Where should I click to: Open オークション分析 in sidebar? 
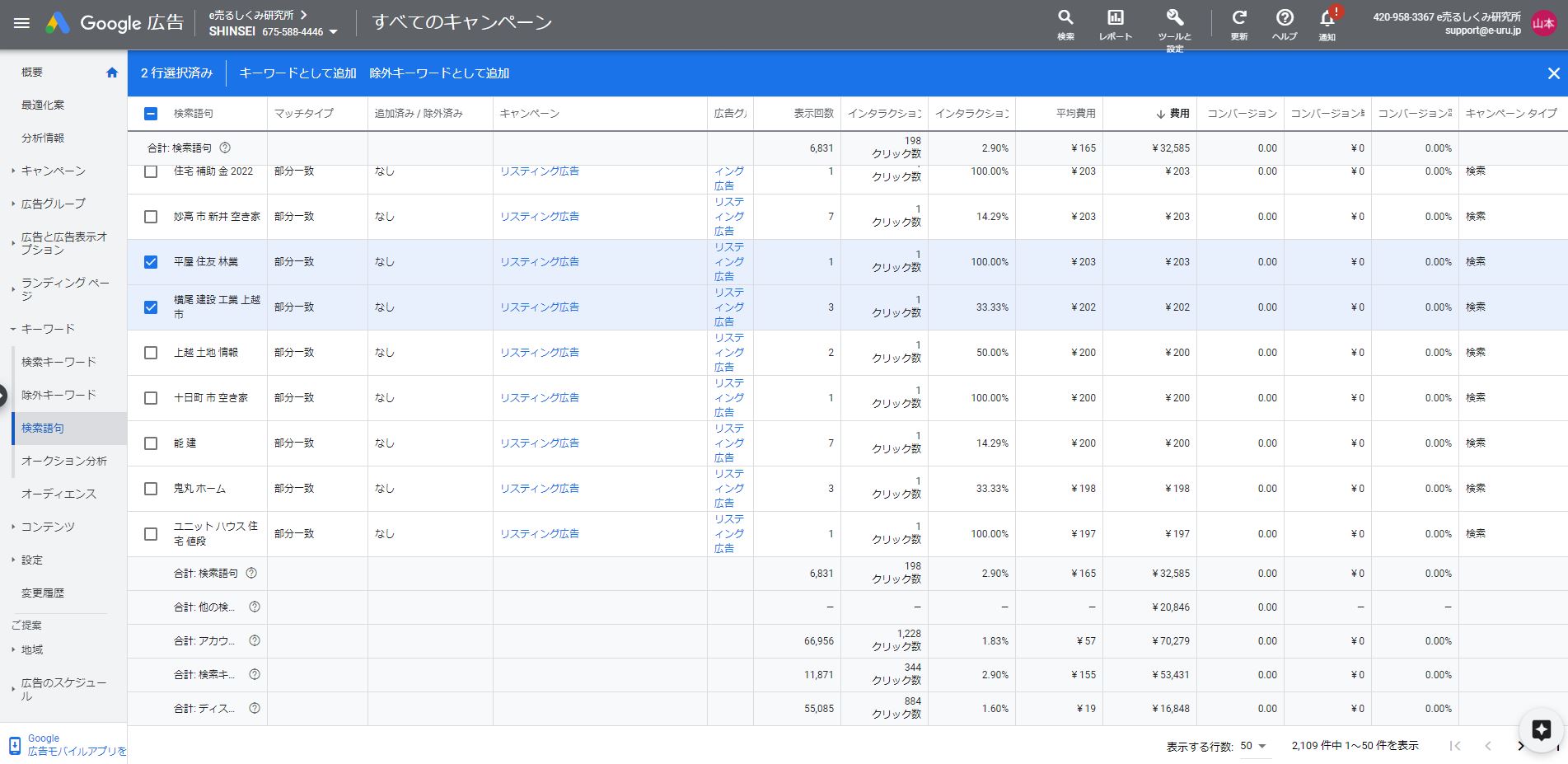tap(64, 461)
